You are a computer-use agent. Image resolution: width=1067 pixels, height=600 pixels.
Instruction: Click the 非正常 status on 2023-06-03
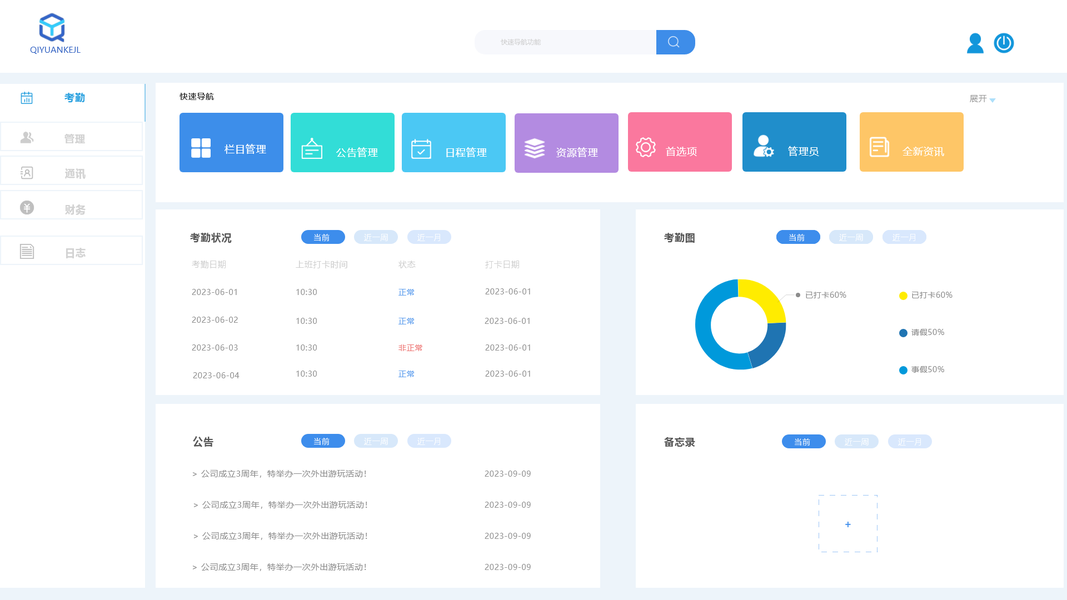click(410, 348)
